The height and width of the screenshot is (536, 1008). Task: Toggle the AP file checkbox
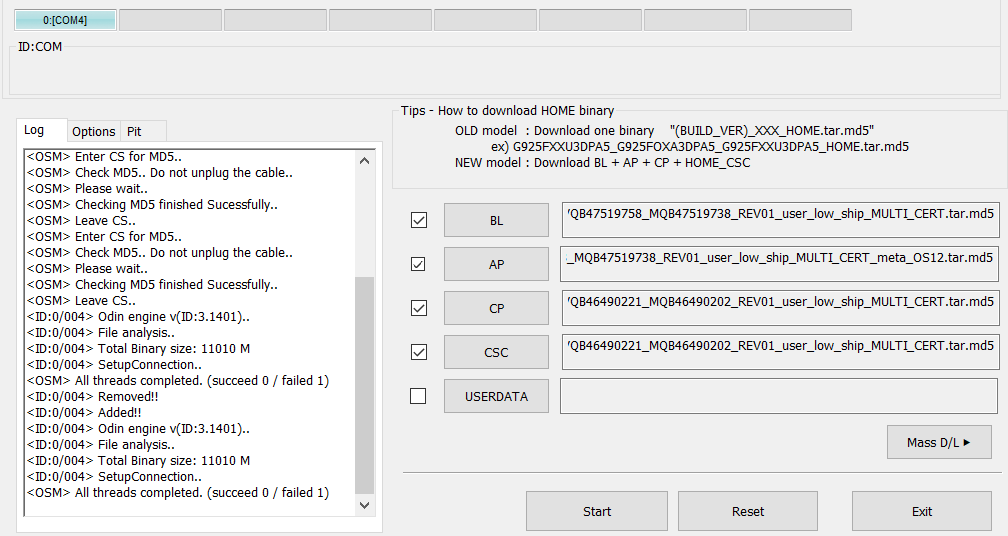point(418,264)
